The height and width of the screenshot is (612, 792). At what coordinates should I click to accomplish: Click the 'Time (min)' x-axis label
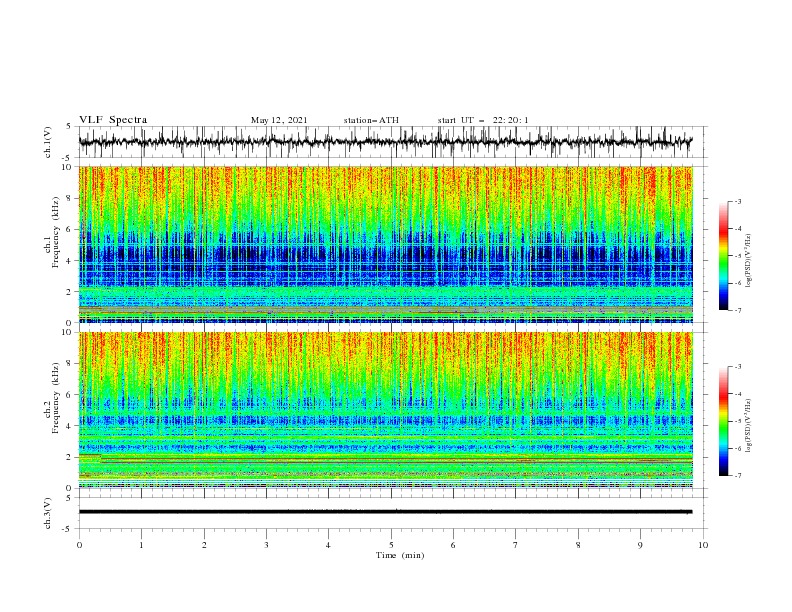tap(400, 555)
